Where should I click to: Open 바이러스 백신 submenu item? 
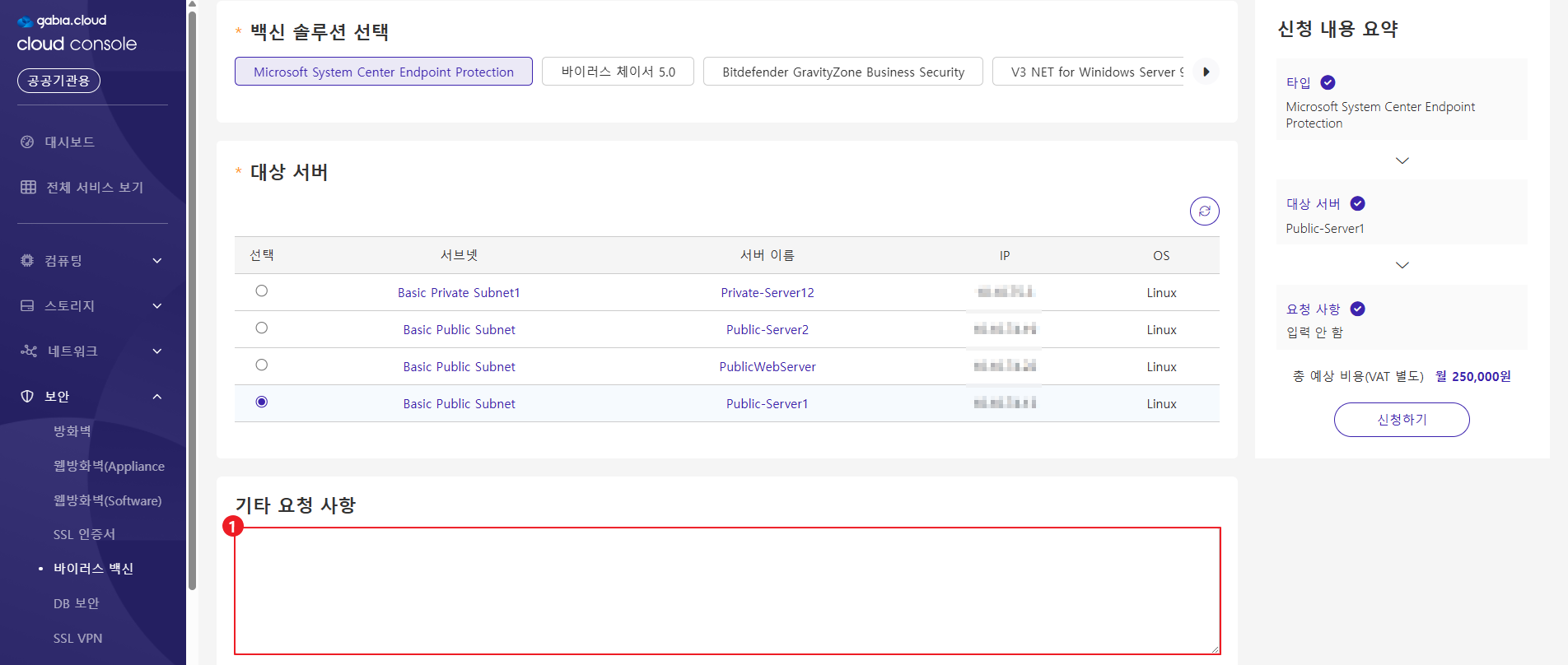93,569
